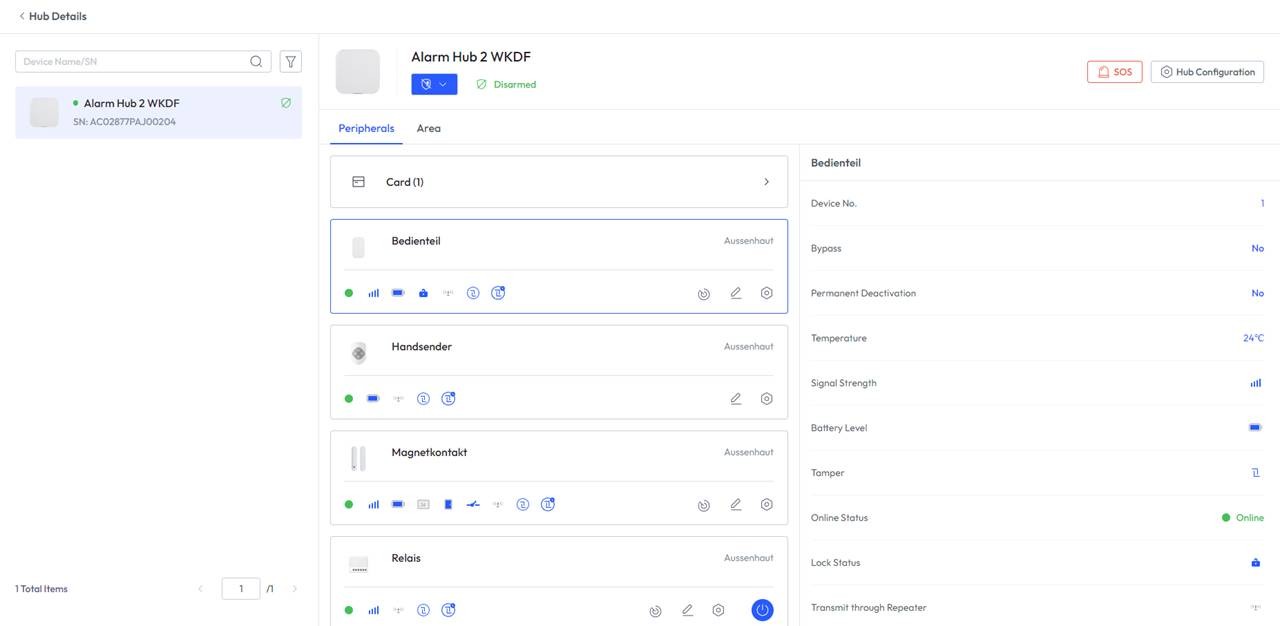Switch to the Area tab

(x=428, y=128)
